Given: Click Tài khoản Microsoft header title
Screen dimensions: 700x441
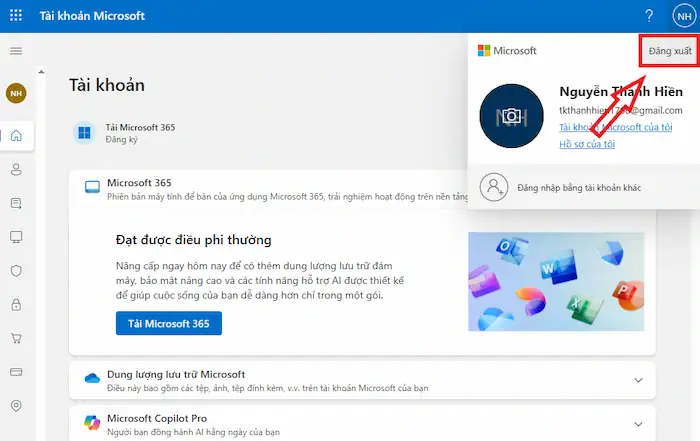Looking at the screenshot, I should tap(92, 16).
